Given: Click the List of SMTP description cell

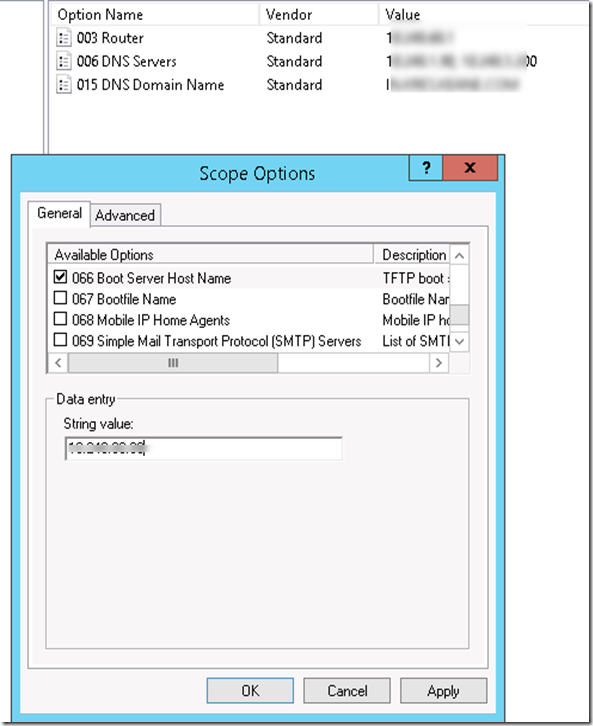Looking at the screenshot, I should click(x=416, y=341).
